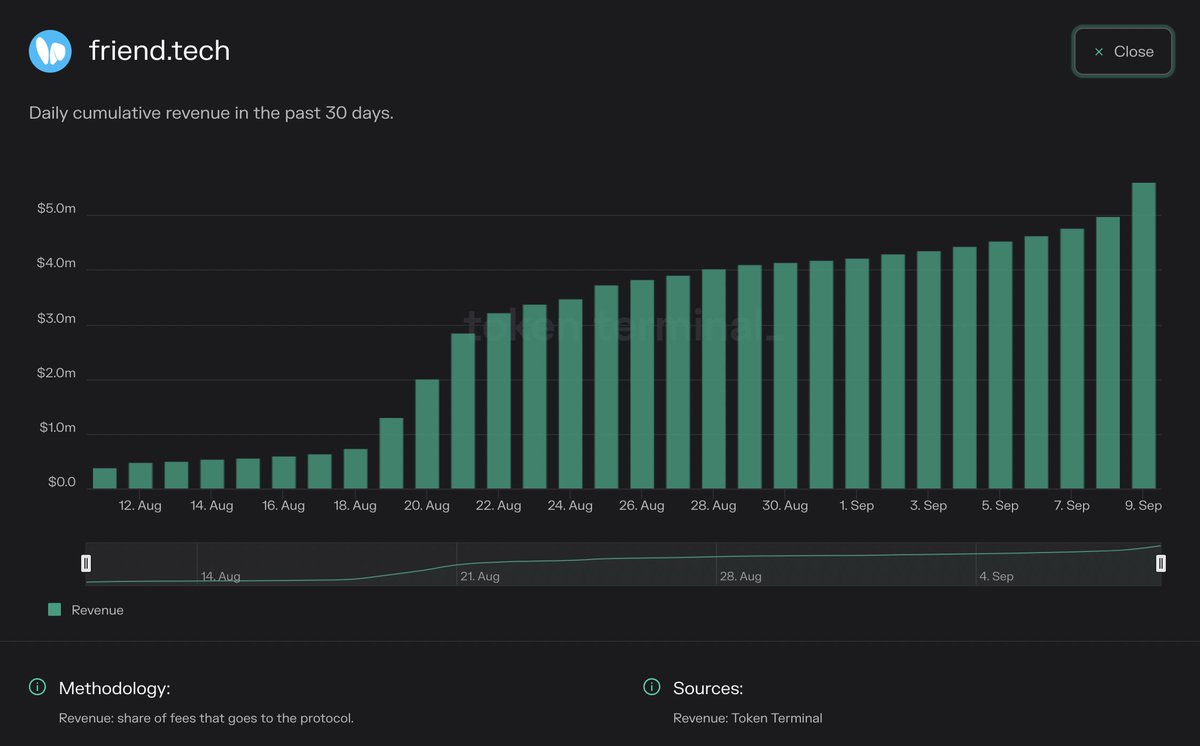Select the 1. Sep revenue bar
The height and width of the screenshot is (746, 1200).
pyautogui.click(x=857, y=374)
